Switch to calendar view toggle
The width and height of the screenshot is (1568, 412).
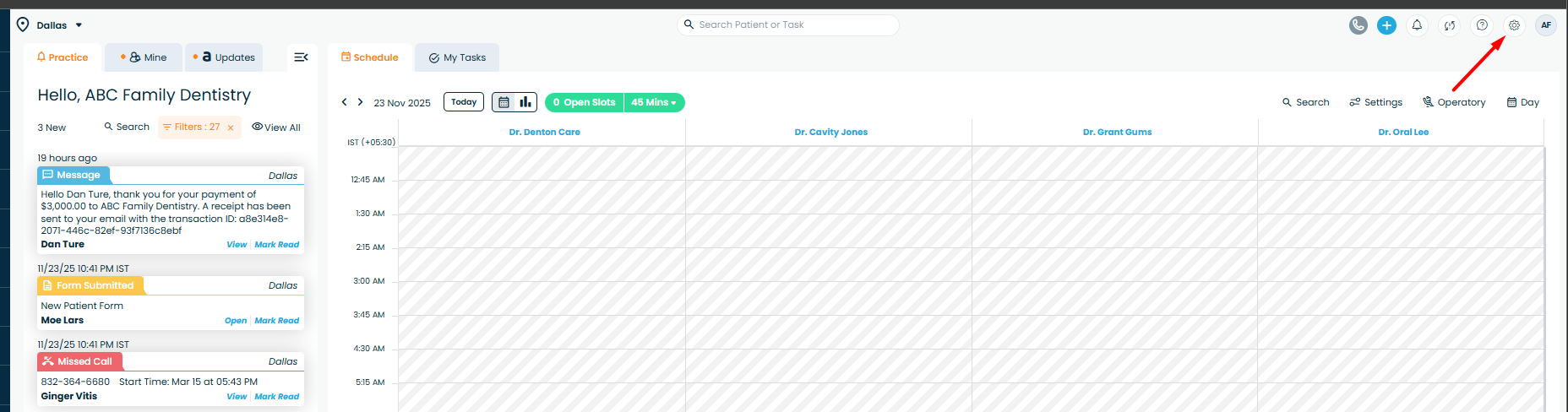(x=504, y=102)
